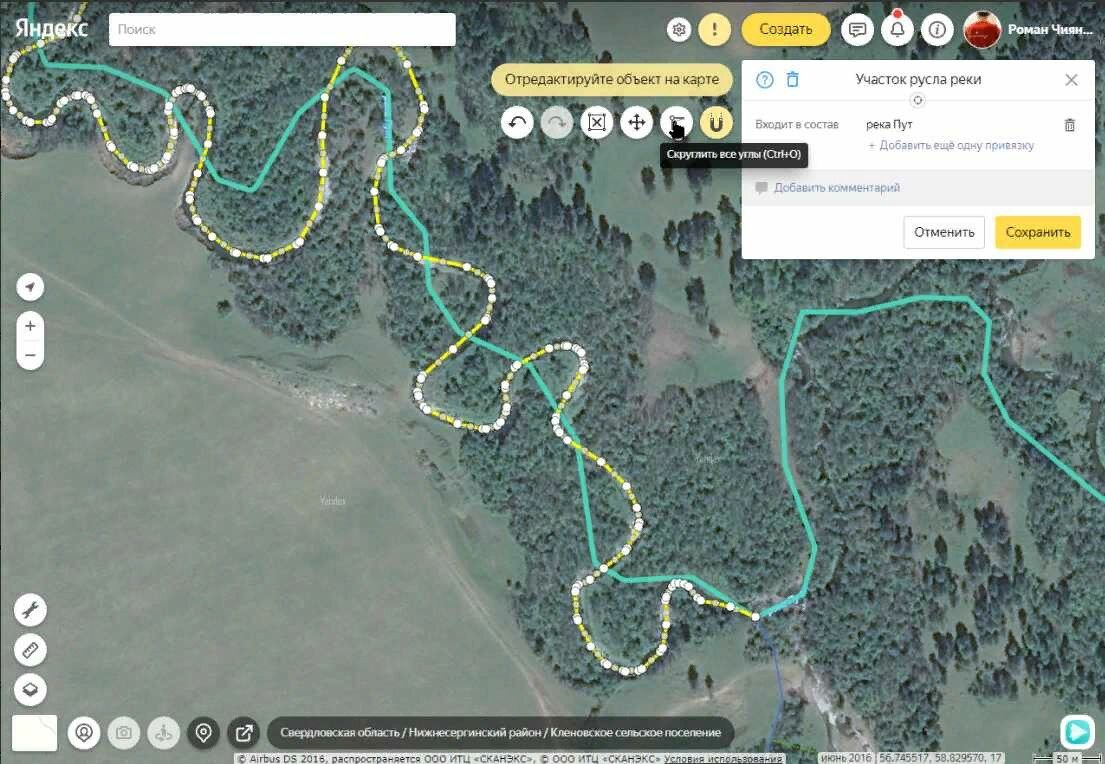
Task: Delete the river bed section via trash icon
Action: click(x=793, y=80)
